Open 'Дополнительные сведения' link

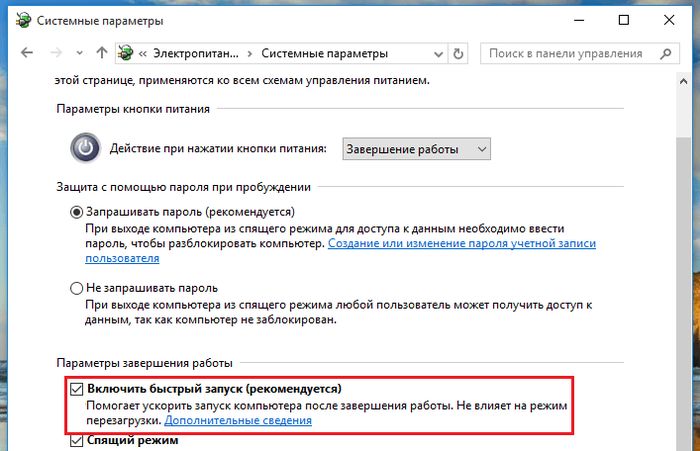pyautogui.click(x=238, y=421)
